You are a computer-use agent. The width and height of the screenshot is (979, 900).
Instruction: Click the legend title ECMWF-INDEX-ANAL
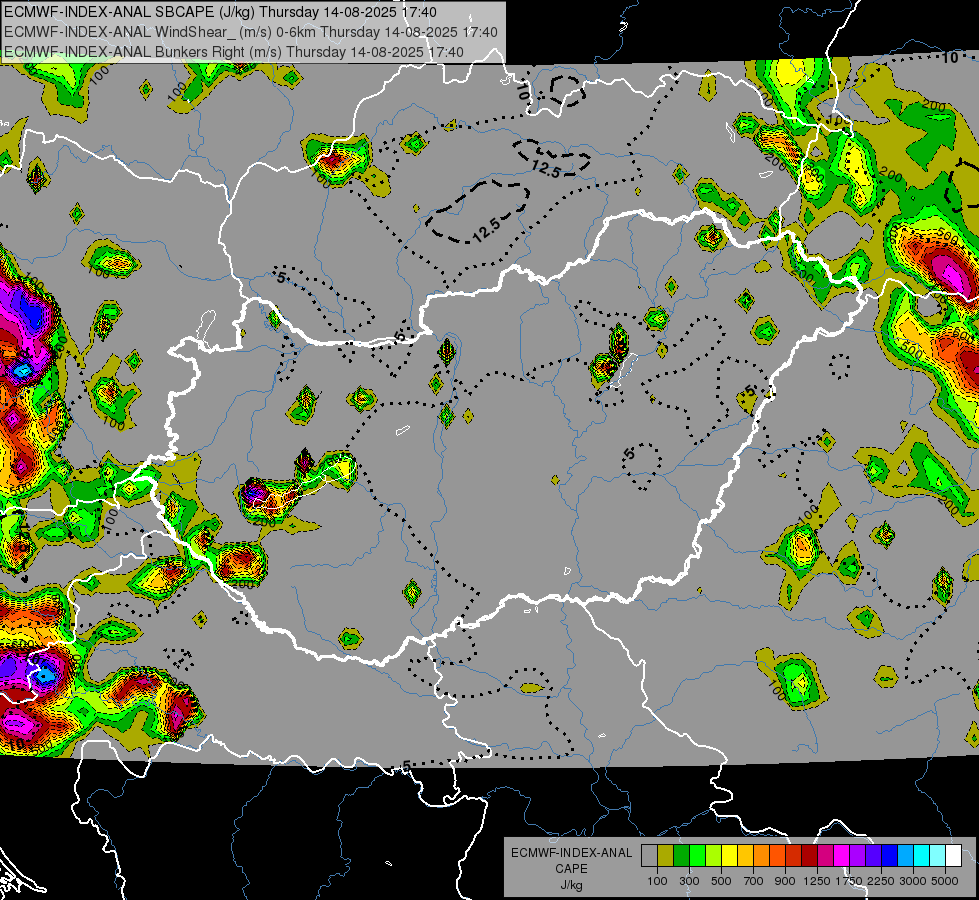(571, 853)
